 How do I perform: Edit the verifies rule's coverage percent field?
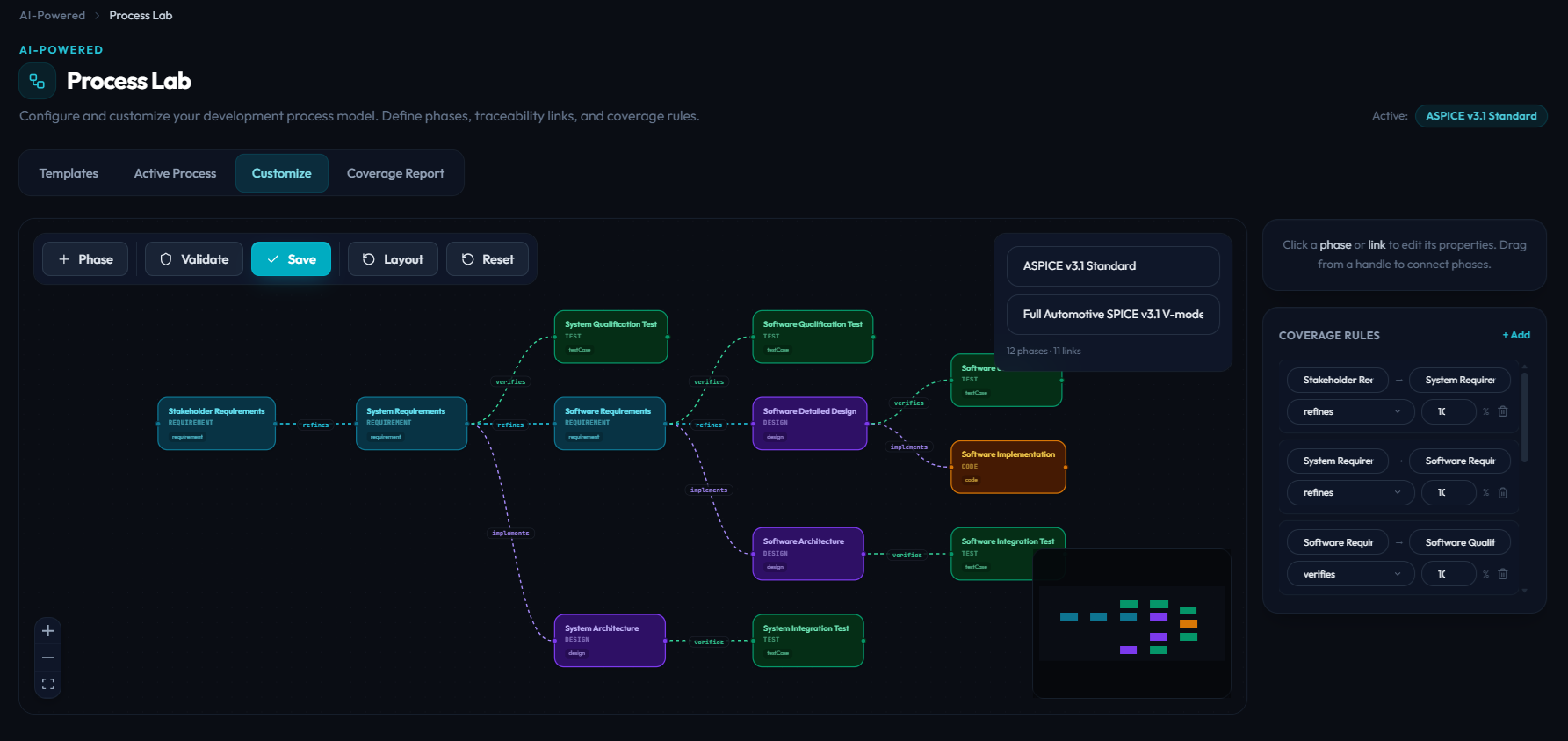click(1449, 574)
